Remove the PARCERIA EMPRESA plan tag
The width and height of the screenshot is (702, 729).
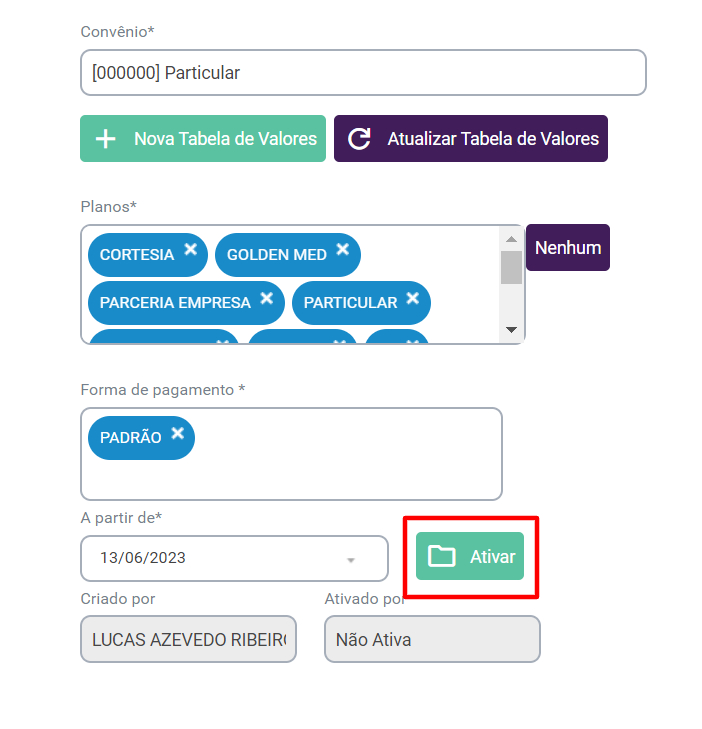[x=267, y=298]
